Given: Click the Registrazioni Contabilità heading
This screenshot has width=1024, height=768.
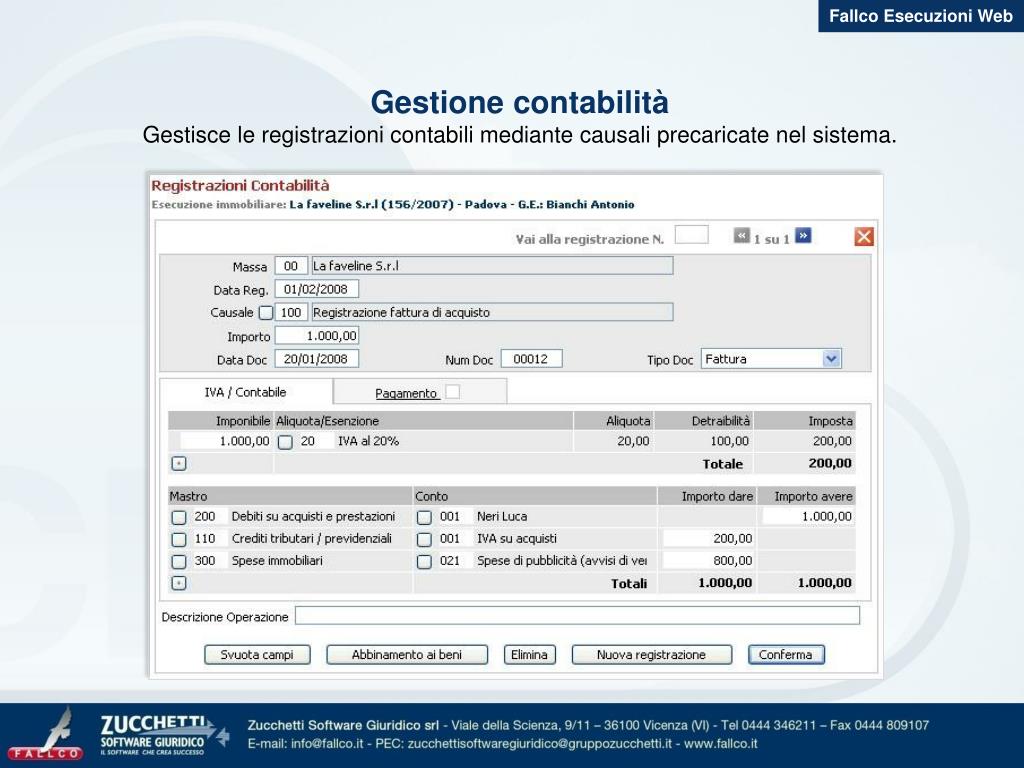Looking at the screenshot, I should coord(240,185).
